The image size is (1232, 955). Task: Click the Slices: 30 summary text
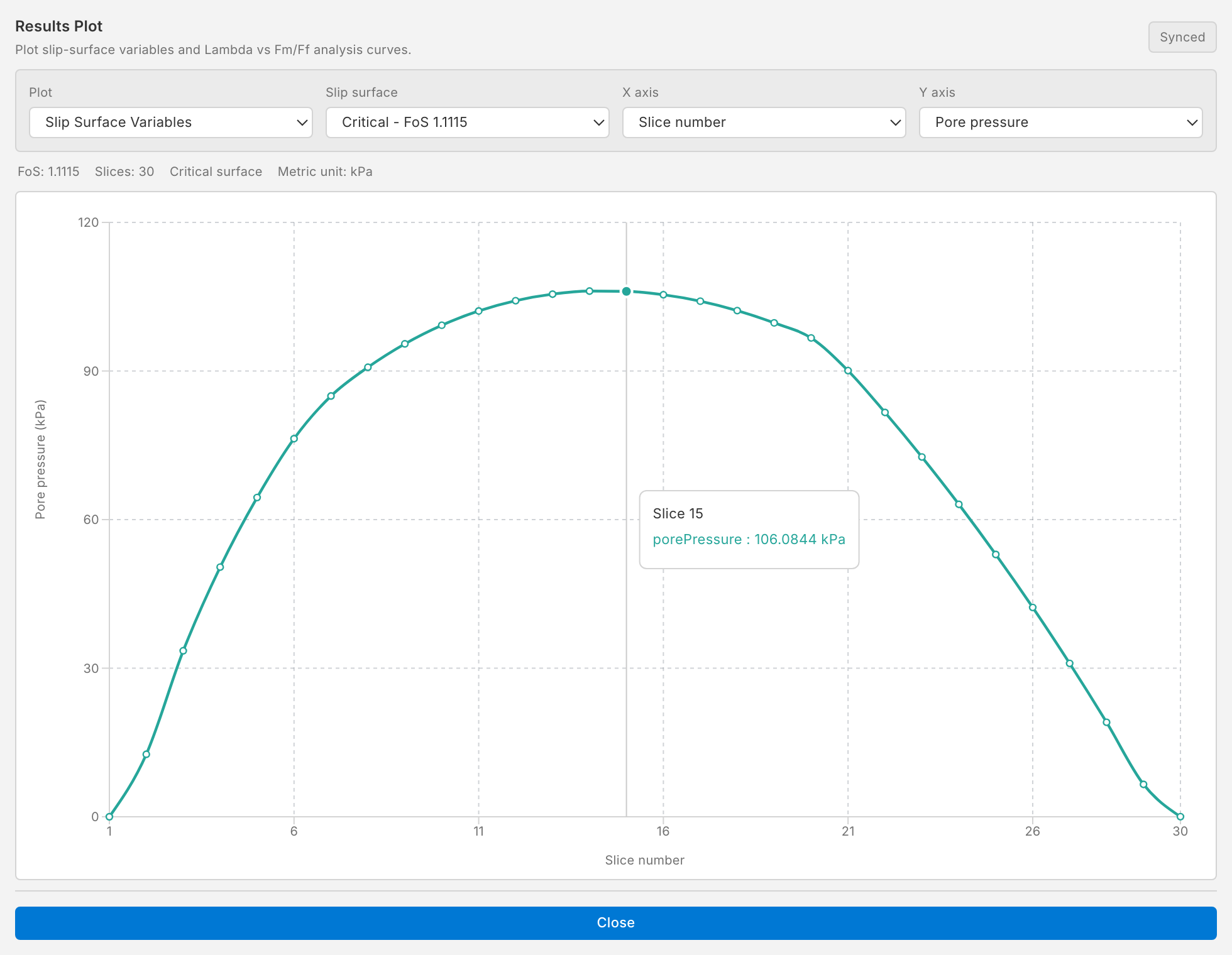coord(124,172)
